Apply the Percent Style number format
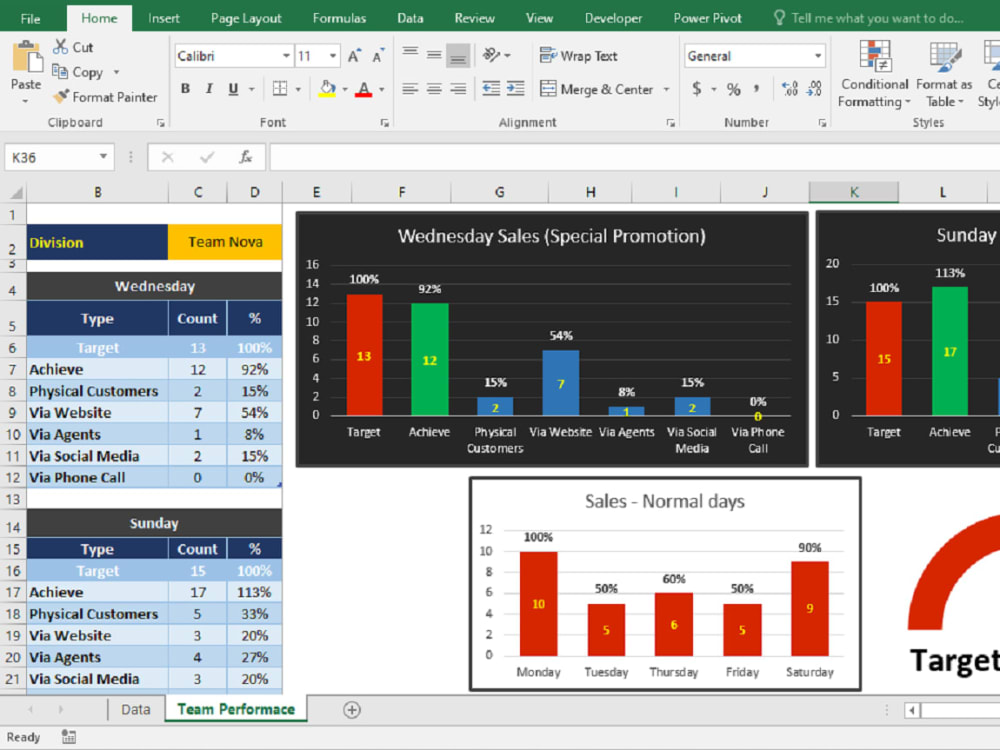1000x750 pixels. click(x=733, y=89)
